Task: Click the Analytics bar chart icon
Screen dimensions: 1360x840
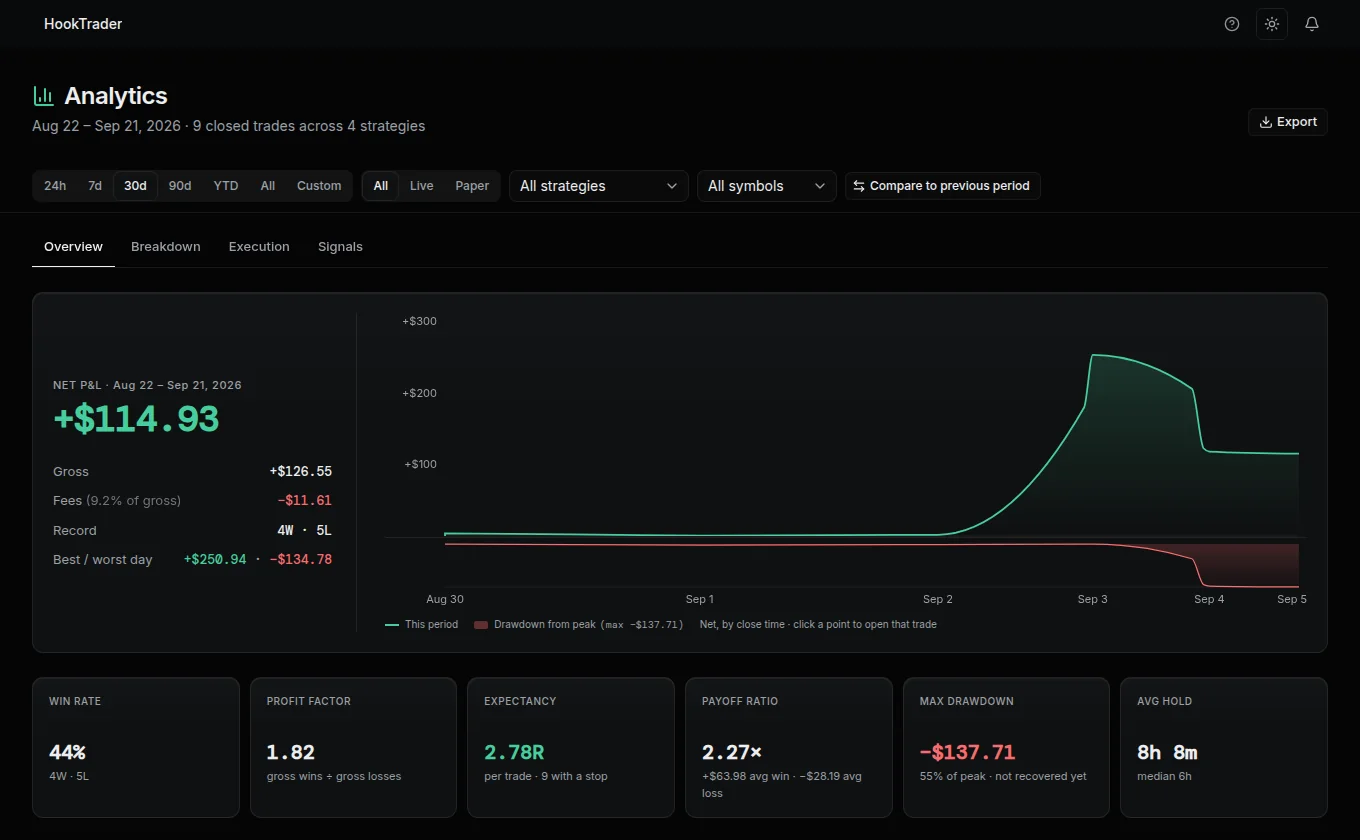Action: point(43,96)
